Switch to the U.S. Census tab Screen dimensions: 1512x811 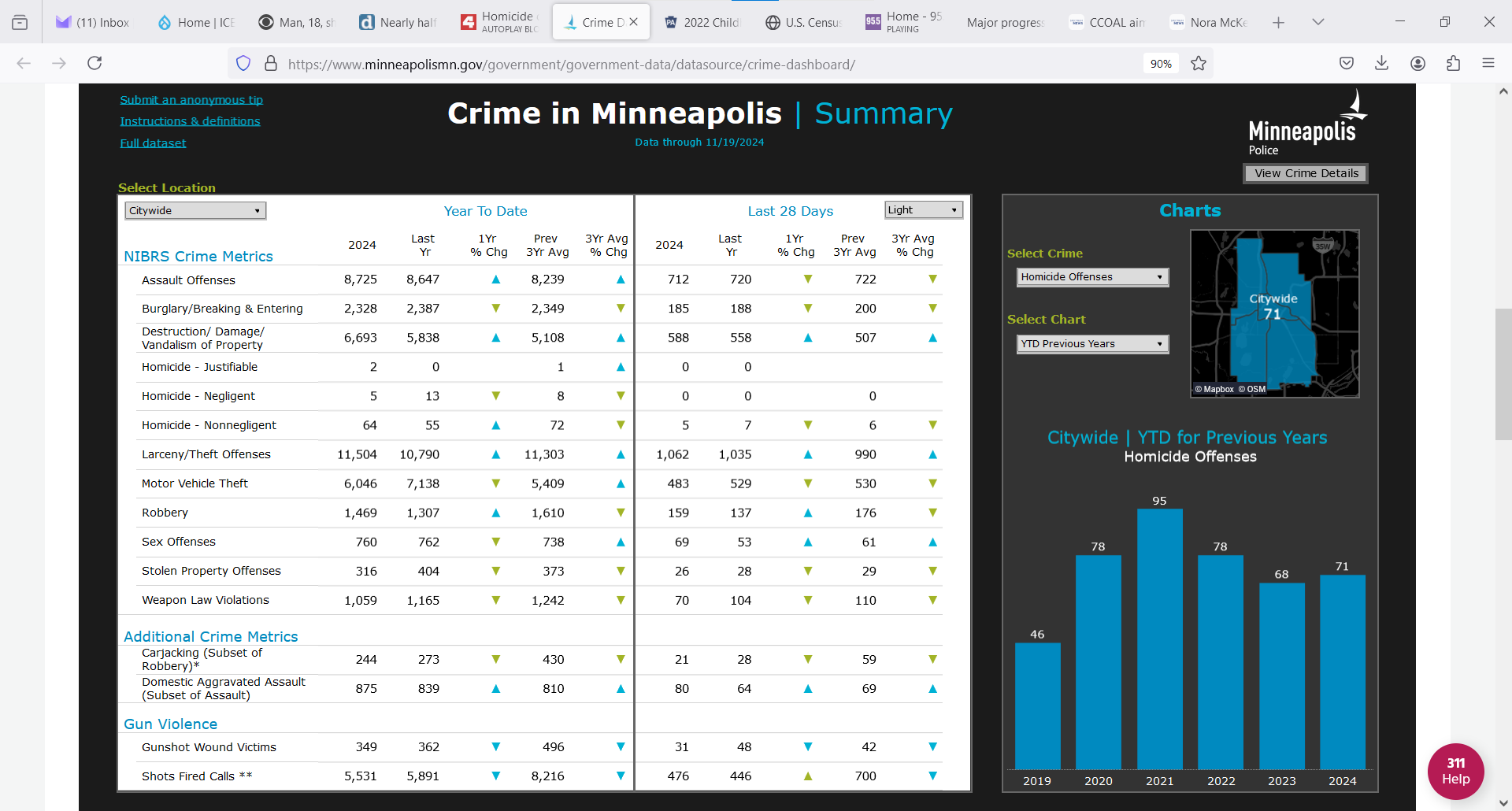tap(804, 22)
